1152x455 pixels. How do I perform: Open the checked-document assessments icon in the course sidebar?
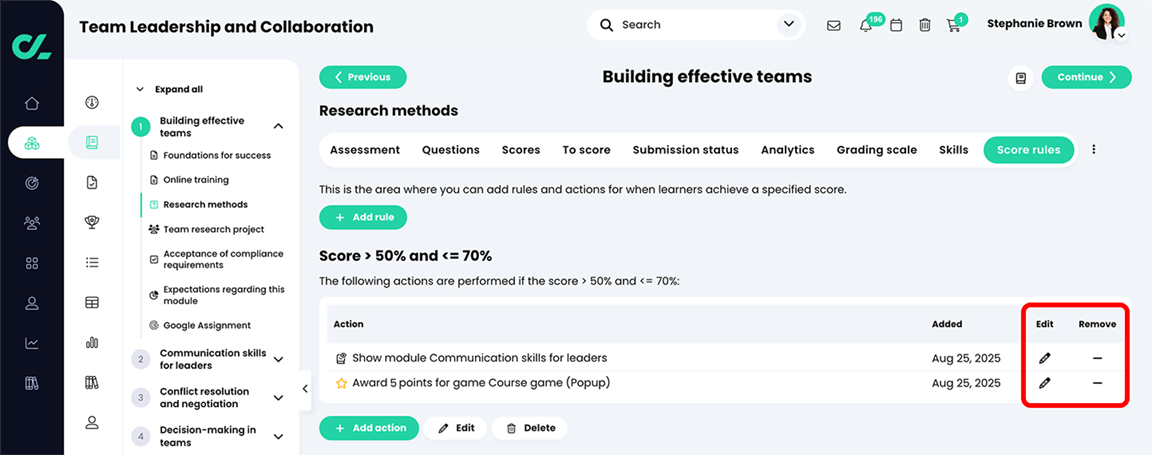tap(92, 182)
